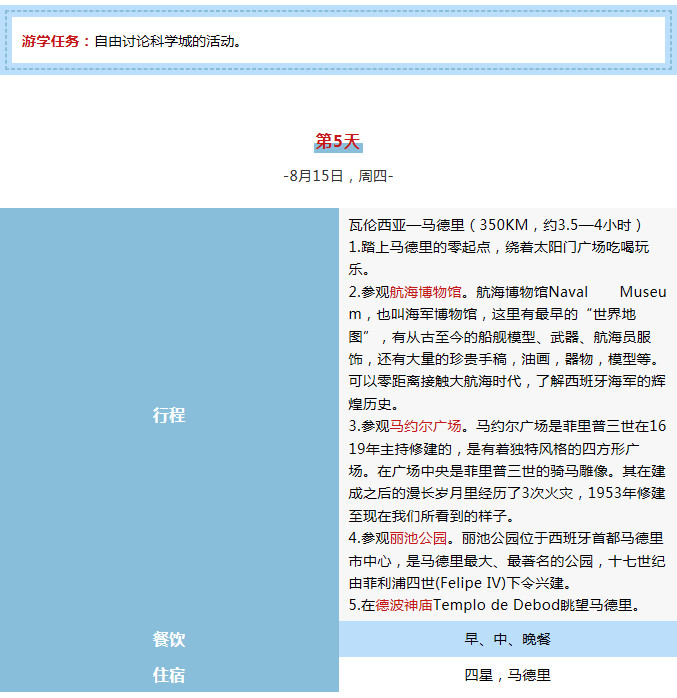Select the 四星，马德里 accommodation cell
Viewport: 677px width, 698px height.
pyautogui.click(x=507, y=675)
